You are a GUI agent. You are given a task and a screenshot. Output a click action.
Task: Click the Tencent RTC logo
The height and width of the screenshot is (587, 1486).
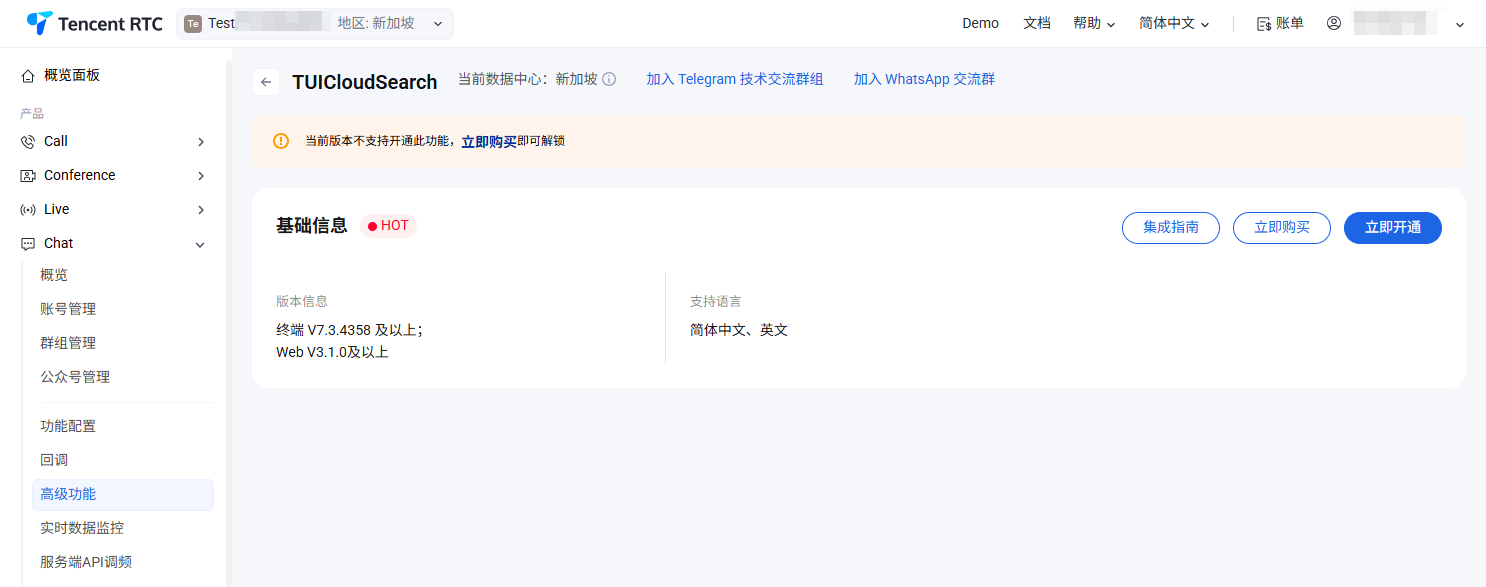point(94,23)
